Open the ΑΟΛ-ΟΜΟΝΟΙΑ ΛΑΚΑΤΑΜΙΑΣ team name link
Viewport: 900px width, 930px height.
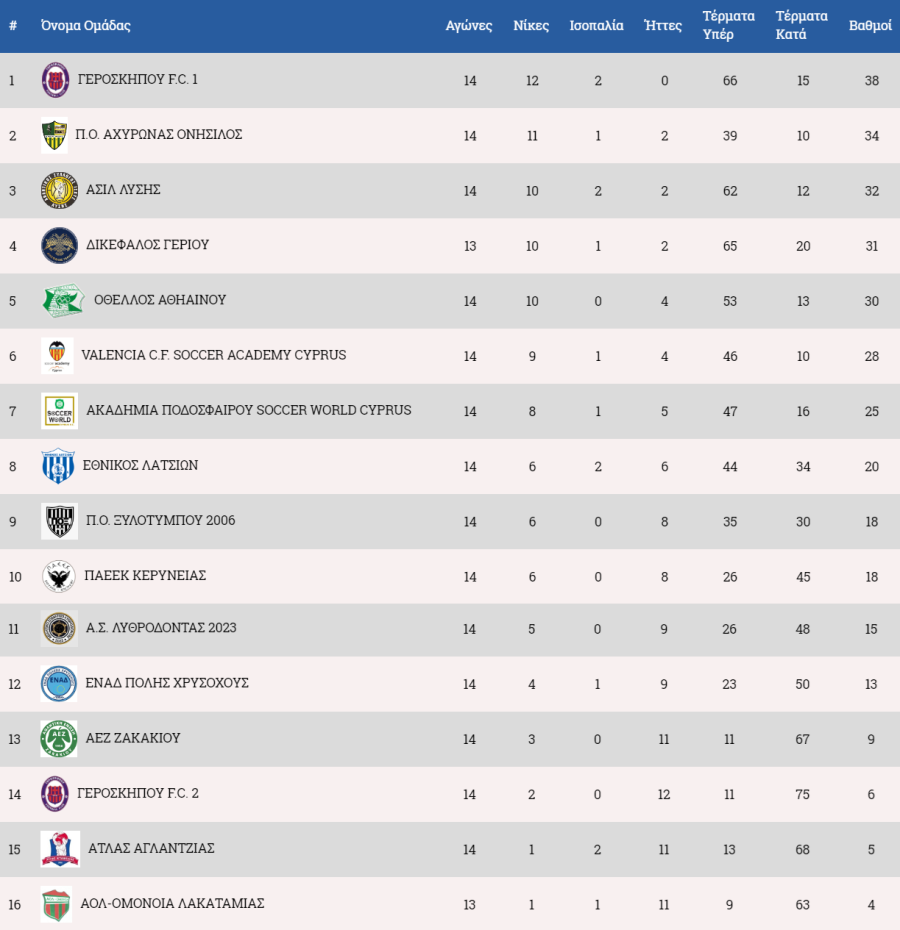172,903
